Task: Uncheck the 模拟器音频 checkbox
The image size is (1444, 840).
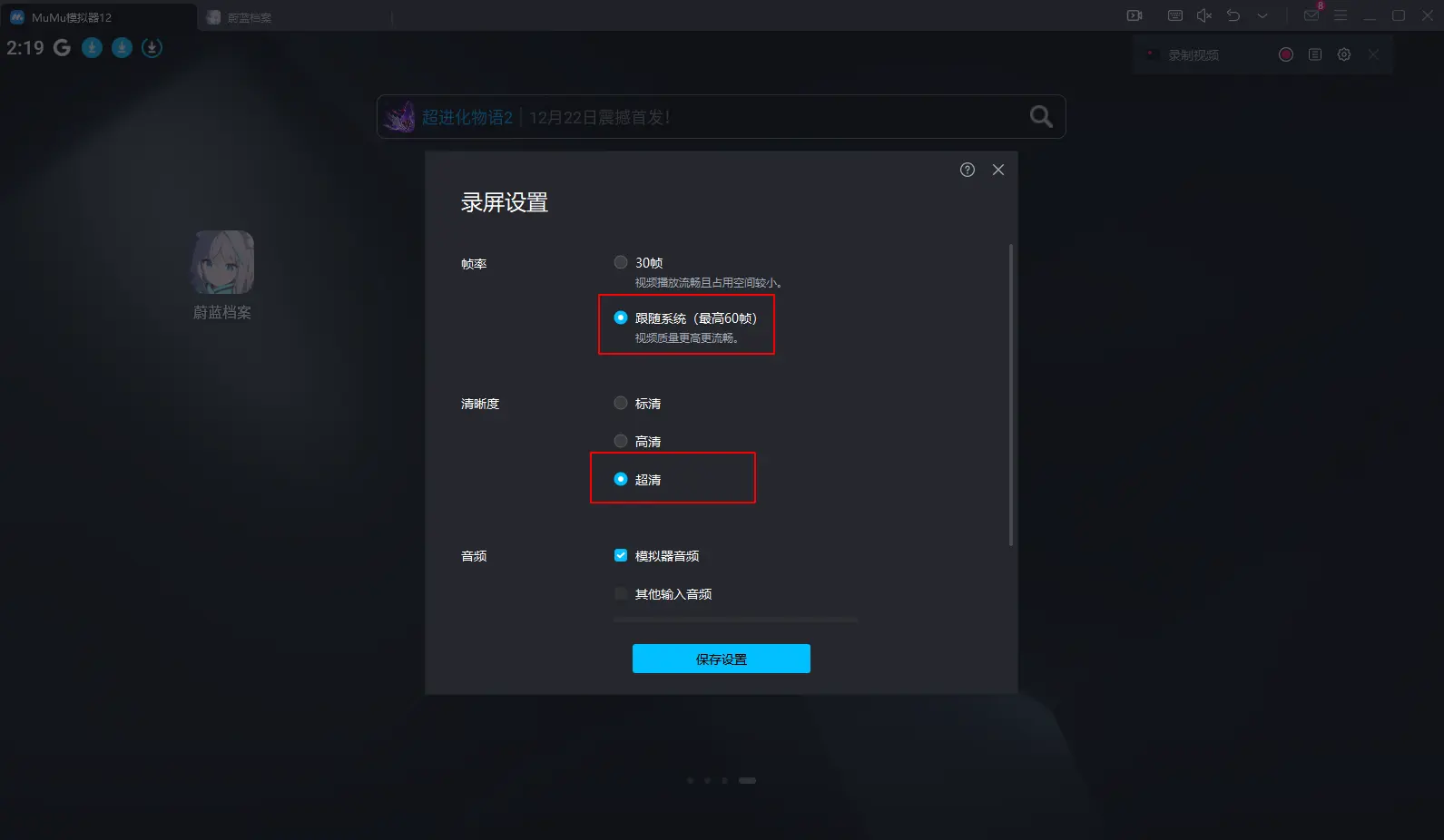Action: point(621,555)
